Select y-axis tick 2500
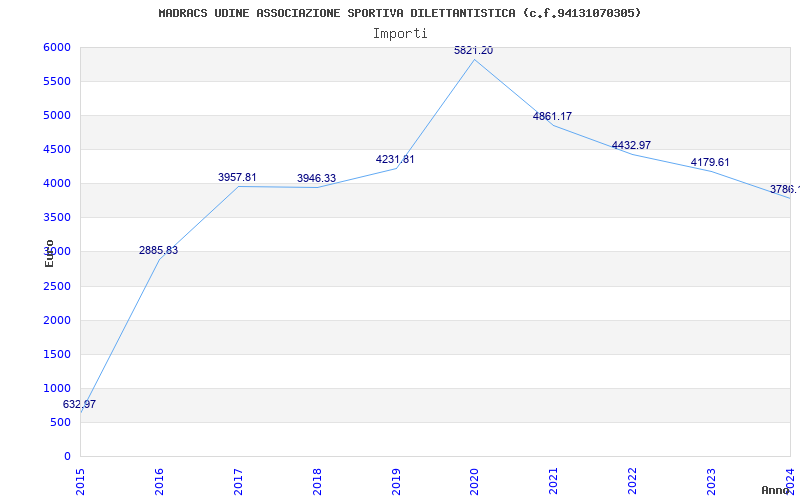The image size is (800, 500). coord(57,286)
